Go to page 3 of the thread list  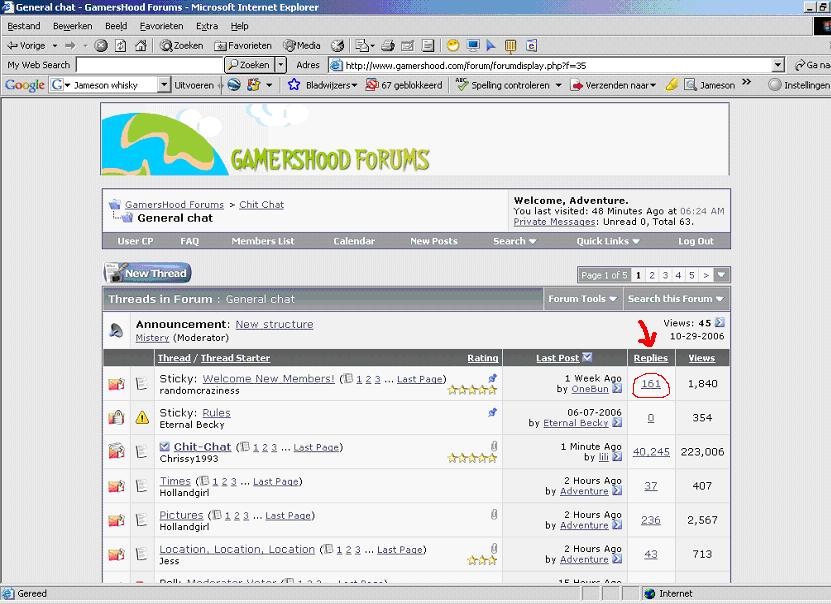coord(665,275)
